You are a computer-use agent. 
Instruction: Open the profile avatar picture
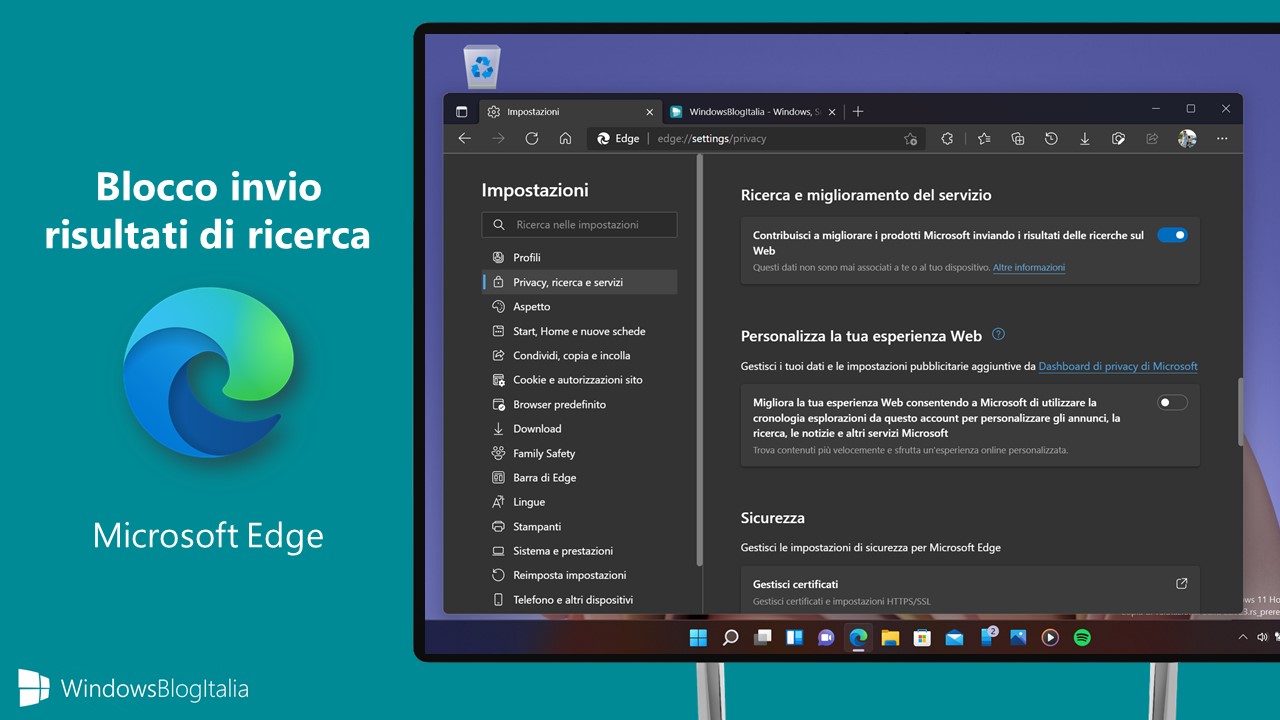(1187, 139)
